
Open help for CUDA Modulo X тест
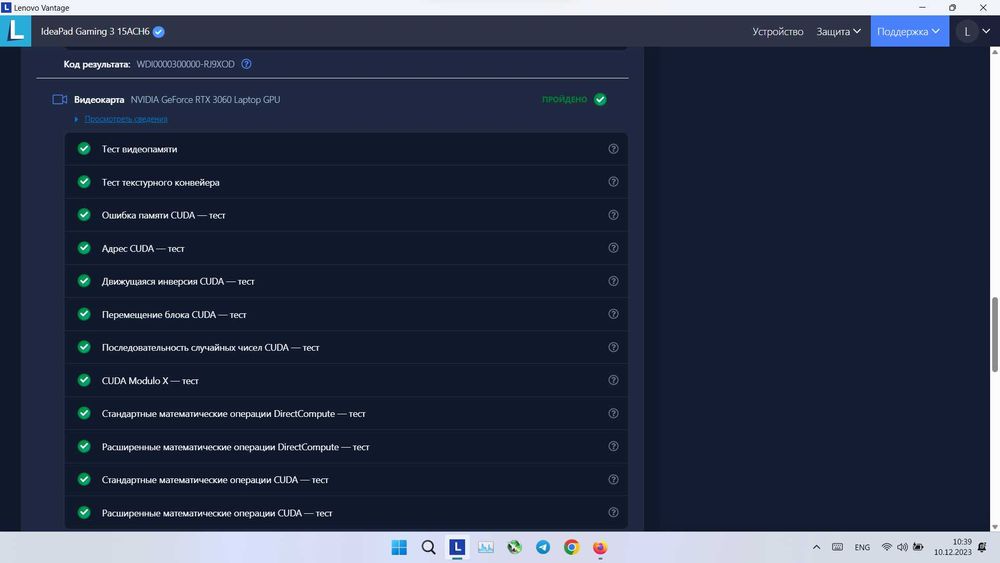pyautogui.click(x=613, y=380)
